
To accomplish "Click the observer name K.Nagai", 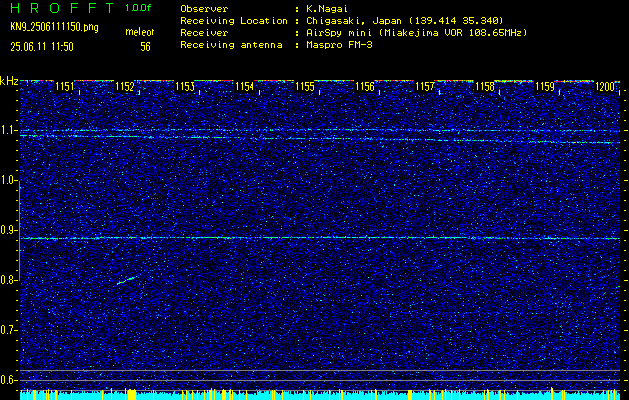I will tap(325, 9).
